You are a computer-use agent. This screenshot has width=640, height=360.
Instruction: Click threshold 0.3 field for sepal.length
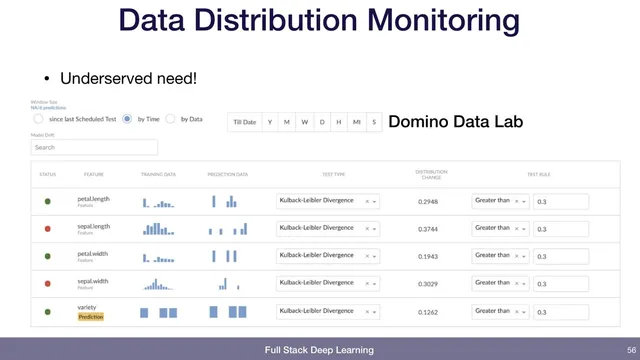point(561,229)
